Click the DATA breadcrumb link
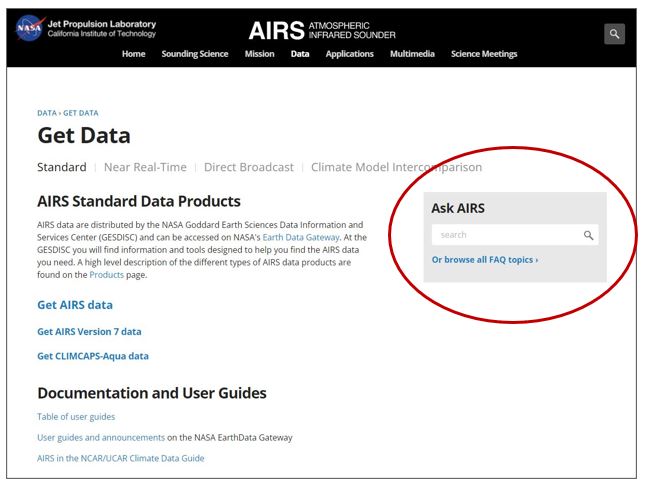 pyautogui.click(x=47, y=113)
